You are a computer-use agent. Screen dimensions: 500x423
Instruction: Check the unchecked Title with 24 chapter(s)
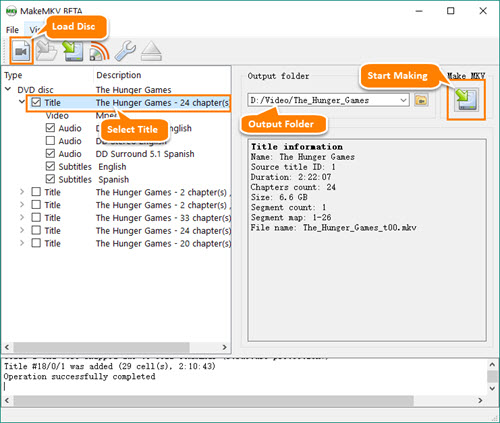36,230
